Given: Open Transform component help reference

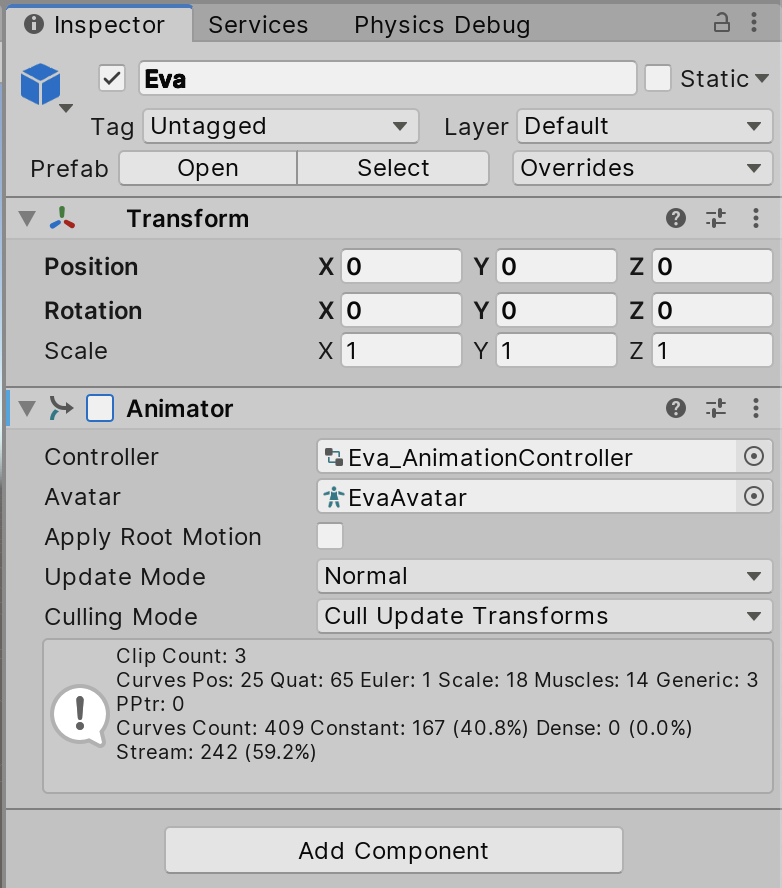Looking at the screenshot, I should coord(676,218).
